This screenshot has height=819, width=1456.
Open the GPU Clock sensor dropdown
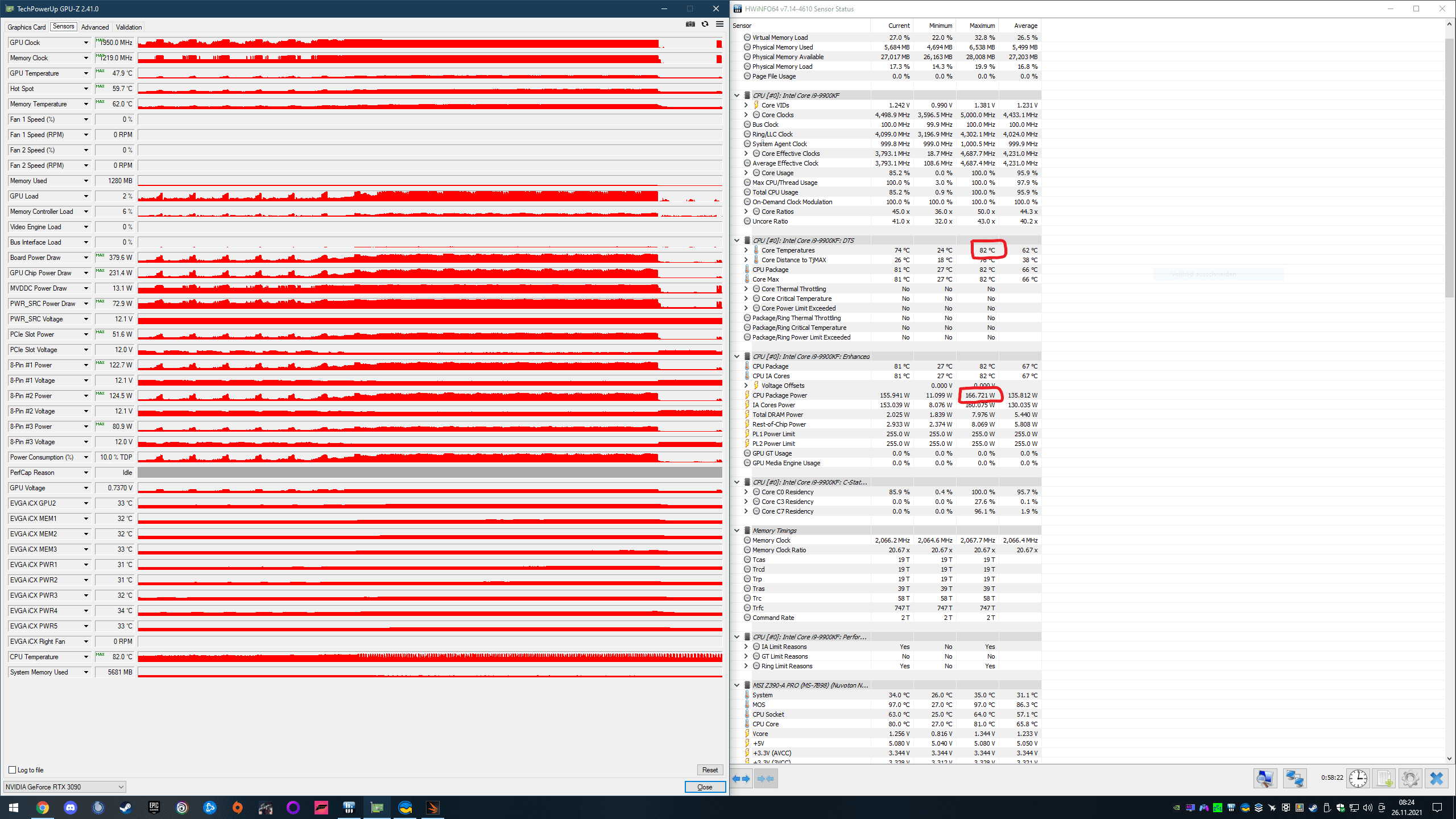[86, 43]
